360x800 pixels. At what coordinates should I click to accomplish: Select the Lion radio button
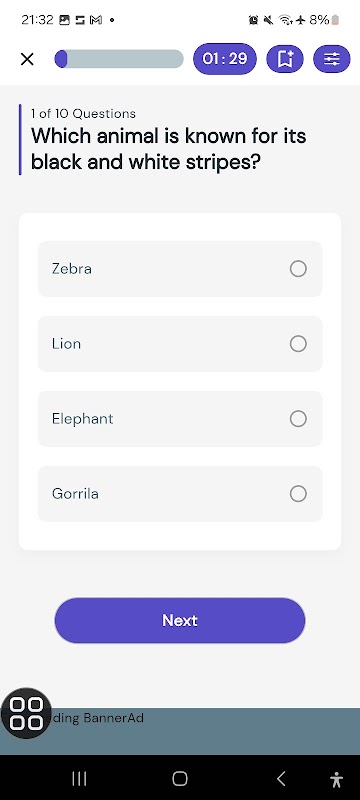[298, 344]
